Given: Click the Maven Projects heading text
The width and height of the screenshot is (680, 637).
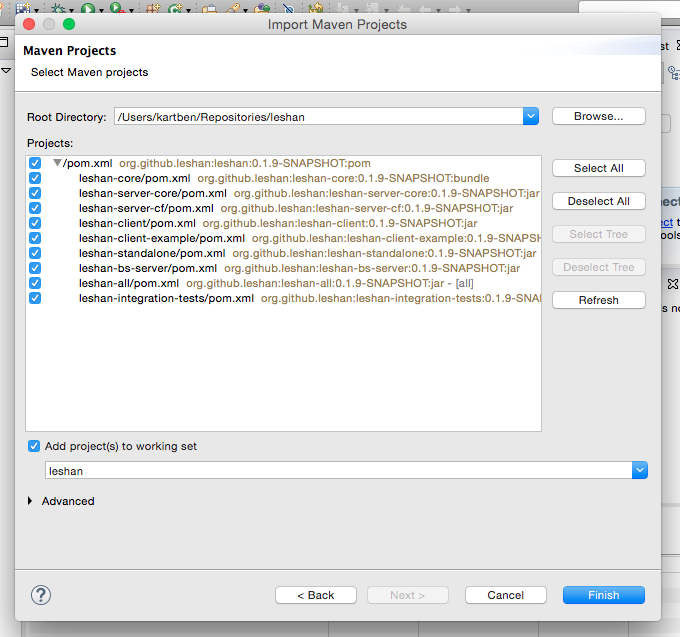Looking at the screenshot, I should (69, 51).
